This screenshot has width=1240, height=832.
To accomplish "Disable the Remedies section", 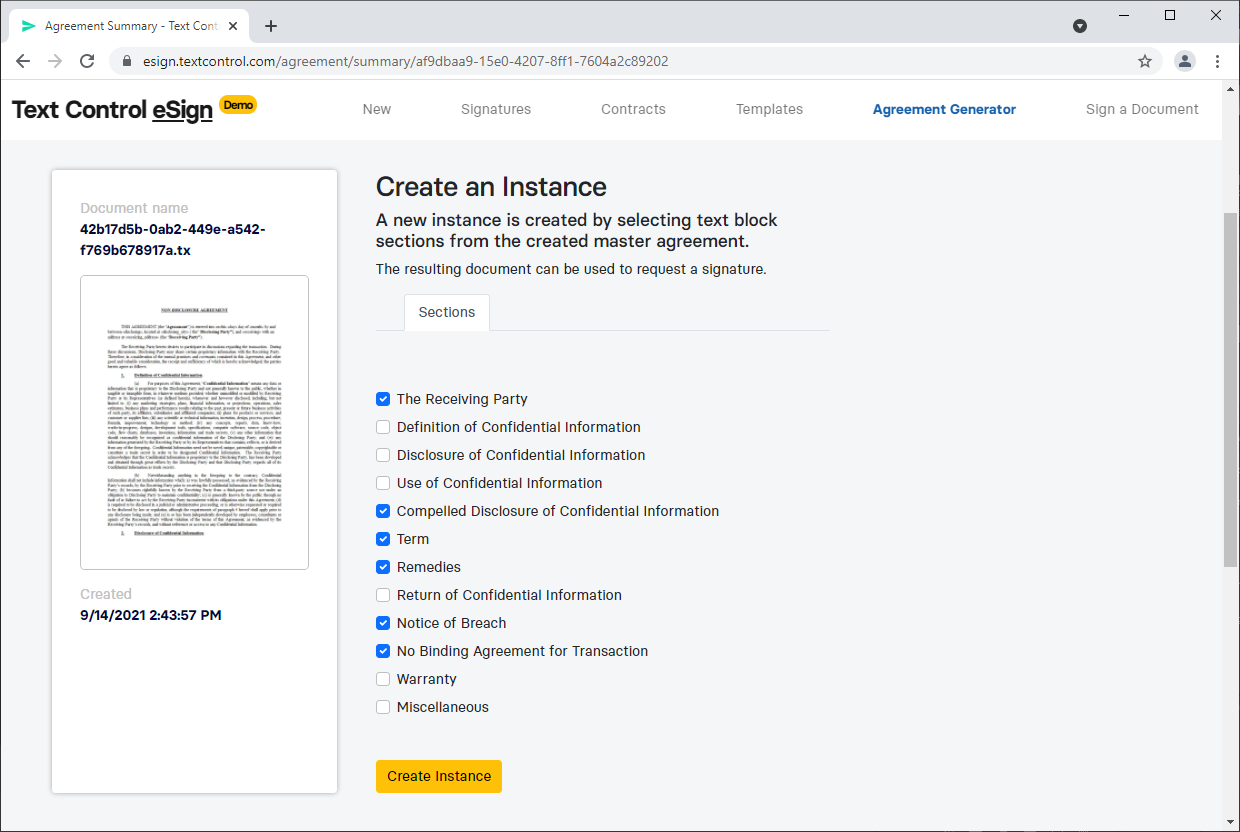I will click(x=383, y=567).
